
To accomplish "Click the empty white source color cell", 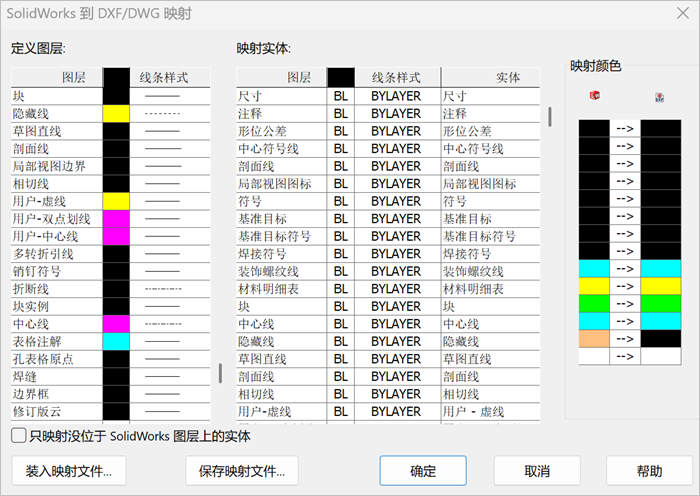I will click(x=594, y=356).
